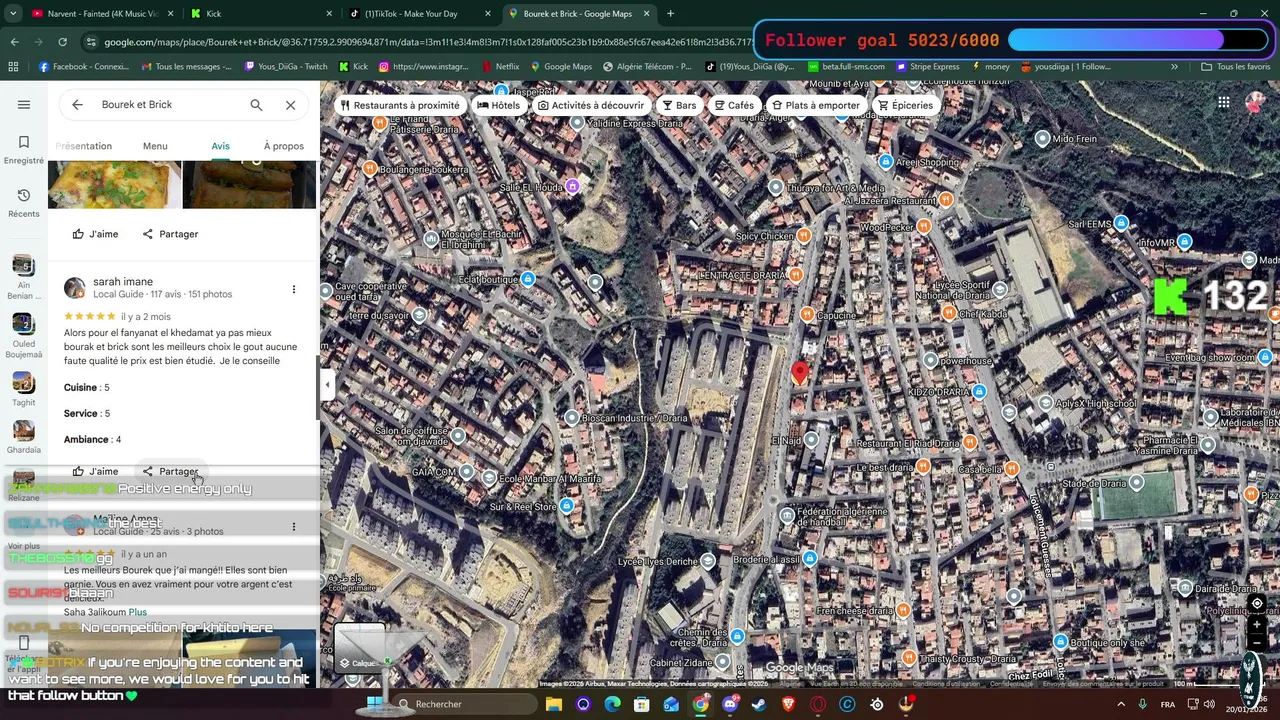
Task: Open sarah imane's reviewer profile
Action: click(123, 282)
